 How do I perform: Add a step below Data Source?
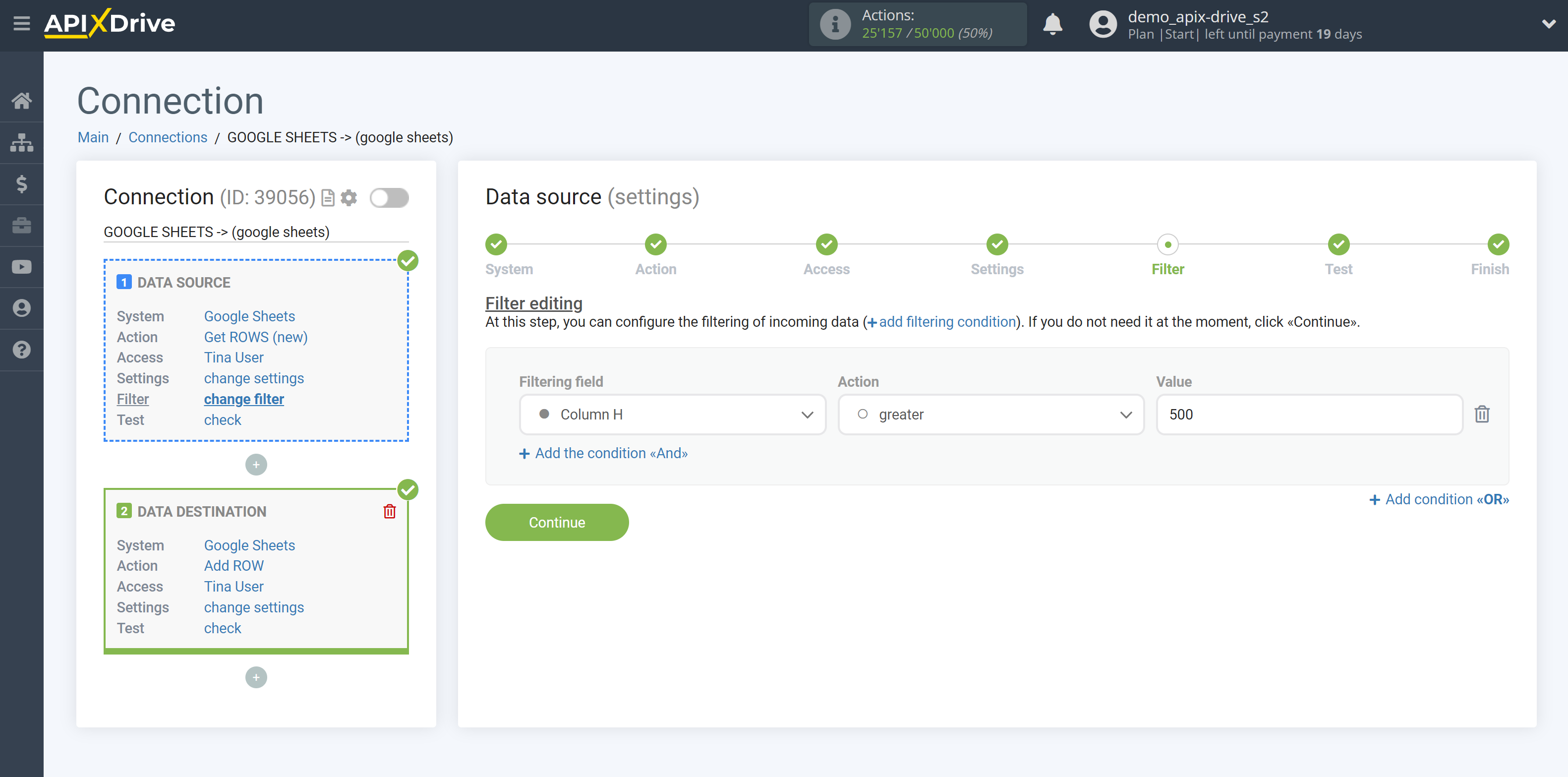[x=256, y=465]
